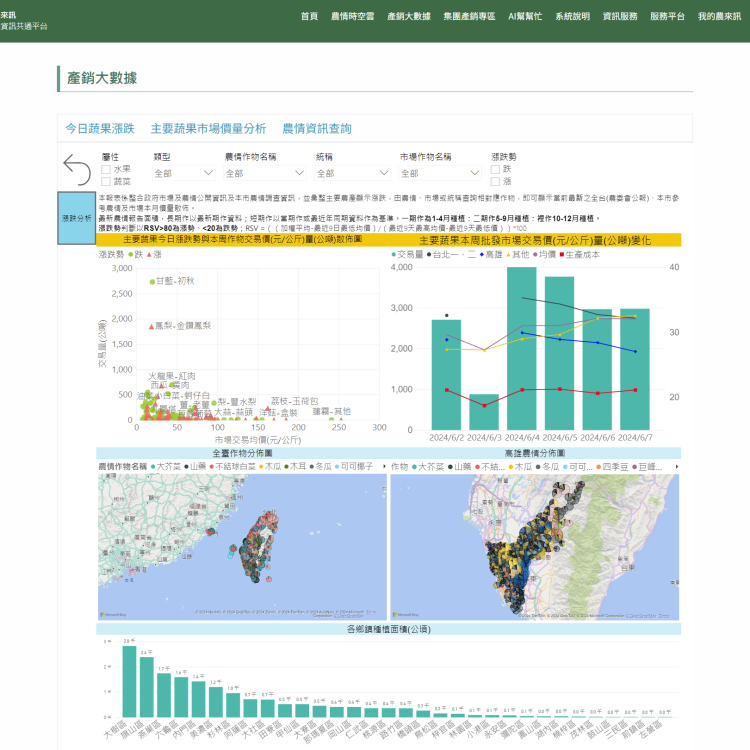Click the legend scroll arrow in Kaohsiung map
This screenshot has height=750, width=750.
pos(677,466)
